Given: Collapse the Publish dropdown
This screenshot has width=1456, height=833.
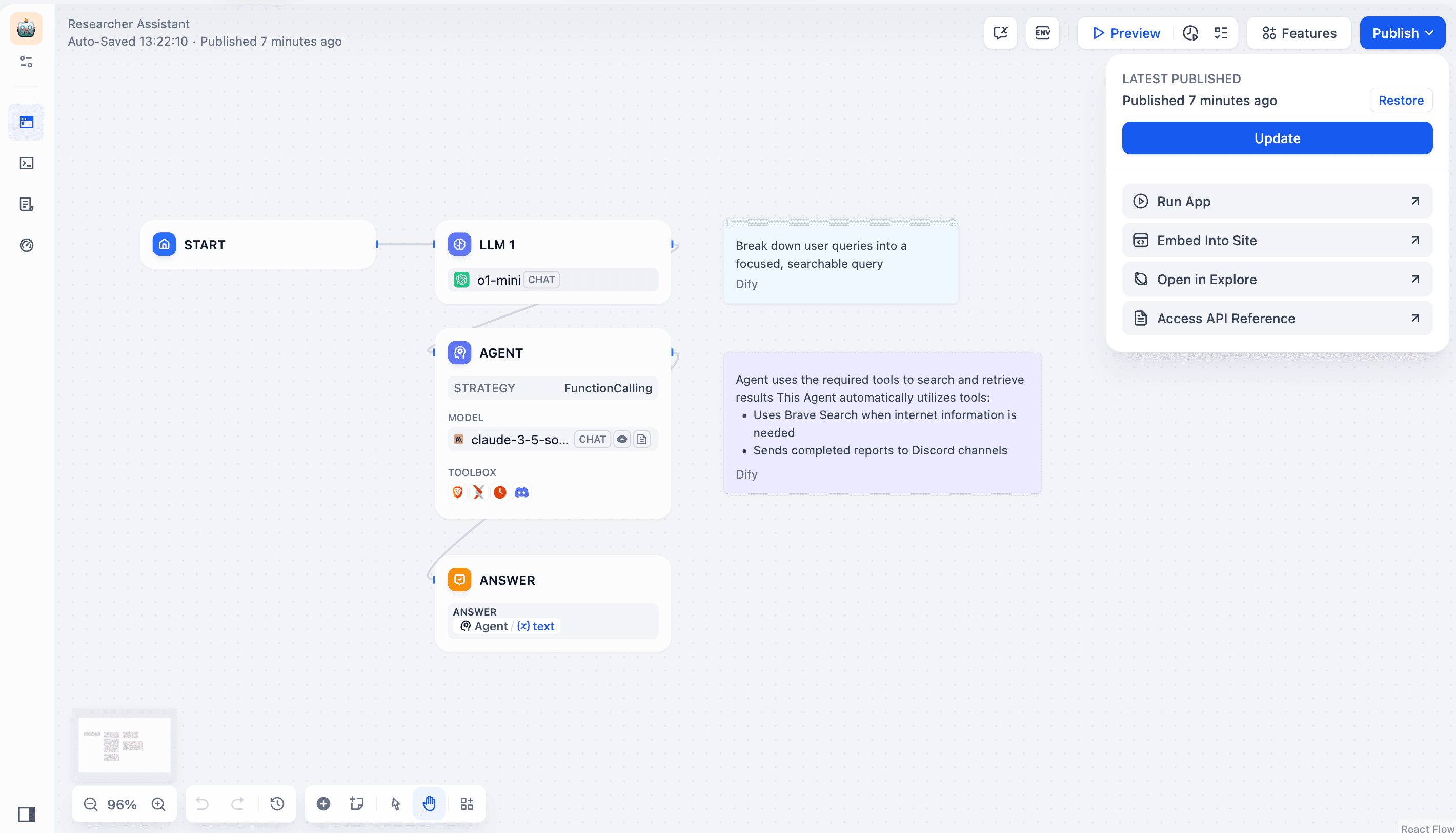Looking at the screenshot, I should click(1402, 33).
